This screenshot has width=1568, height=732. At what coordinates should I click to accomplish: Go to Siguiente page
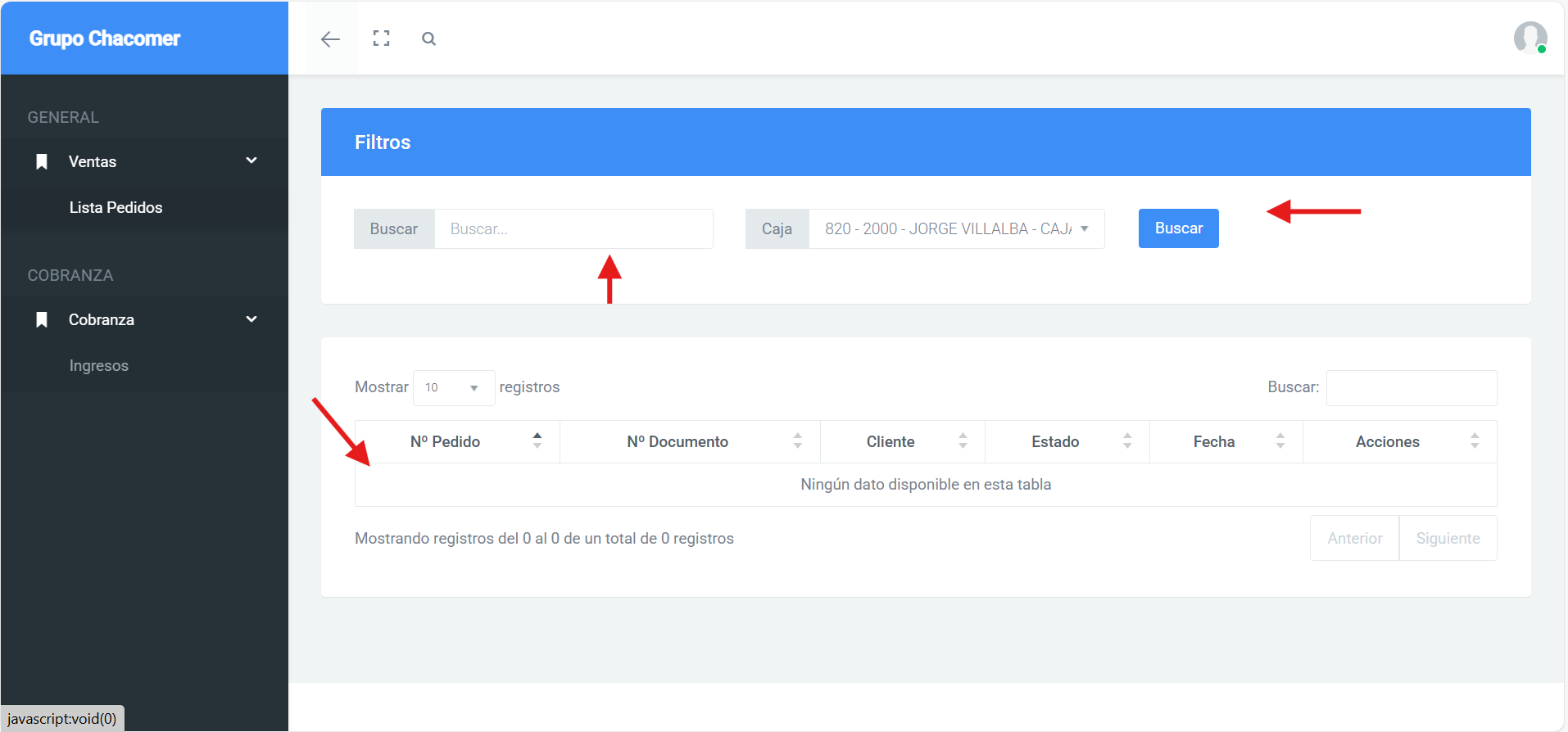[1448, 539]
